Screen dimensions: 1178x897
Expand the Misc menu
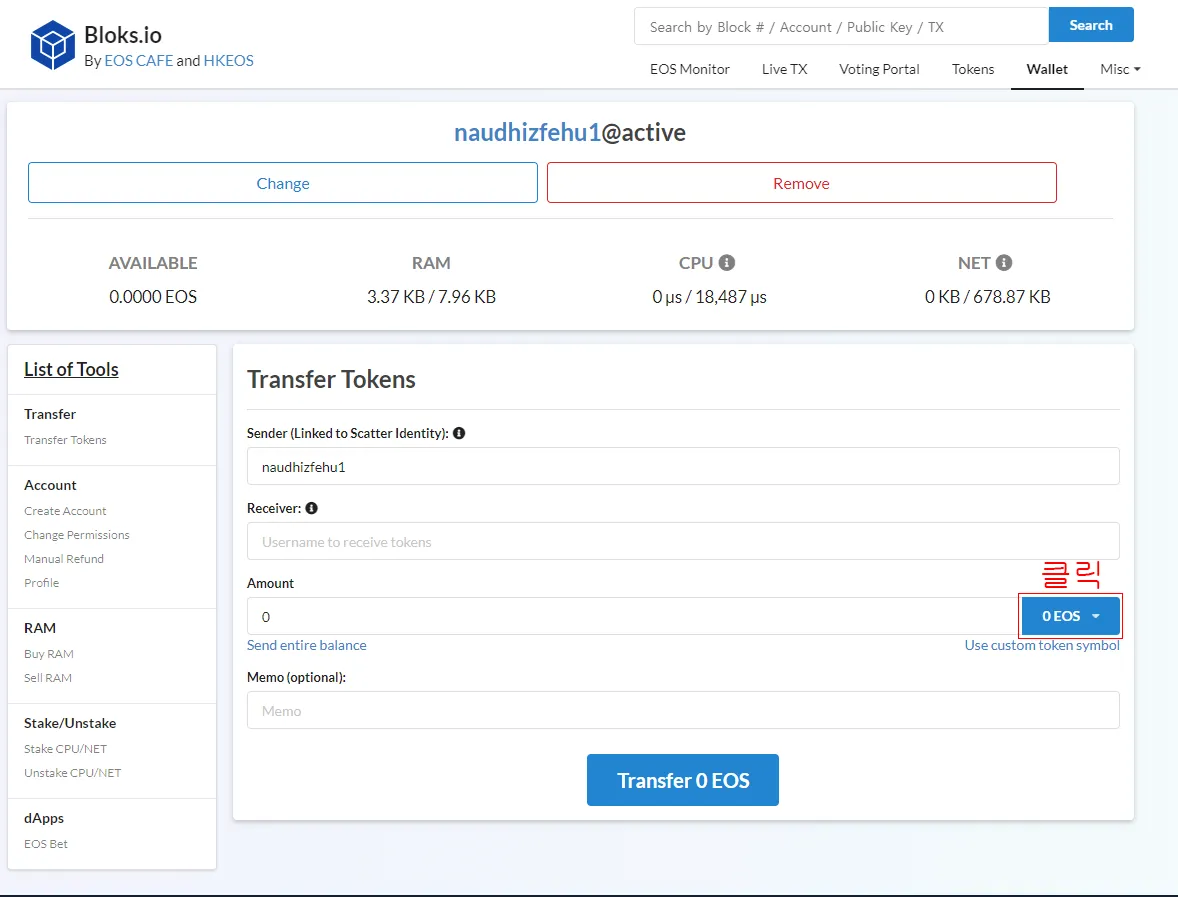pyautogui.click(x=1120, y=69)
